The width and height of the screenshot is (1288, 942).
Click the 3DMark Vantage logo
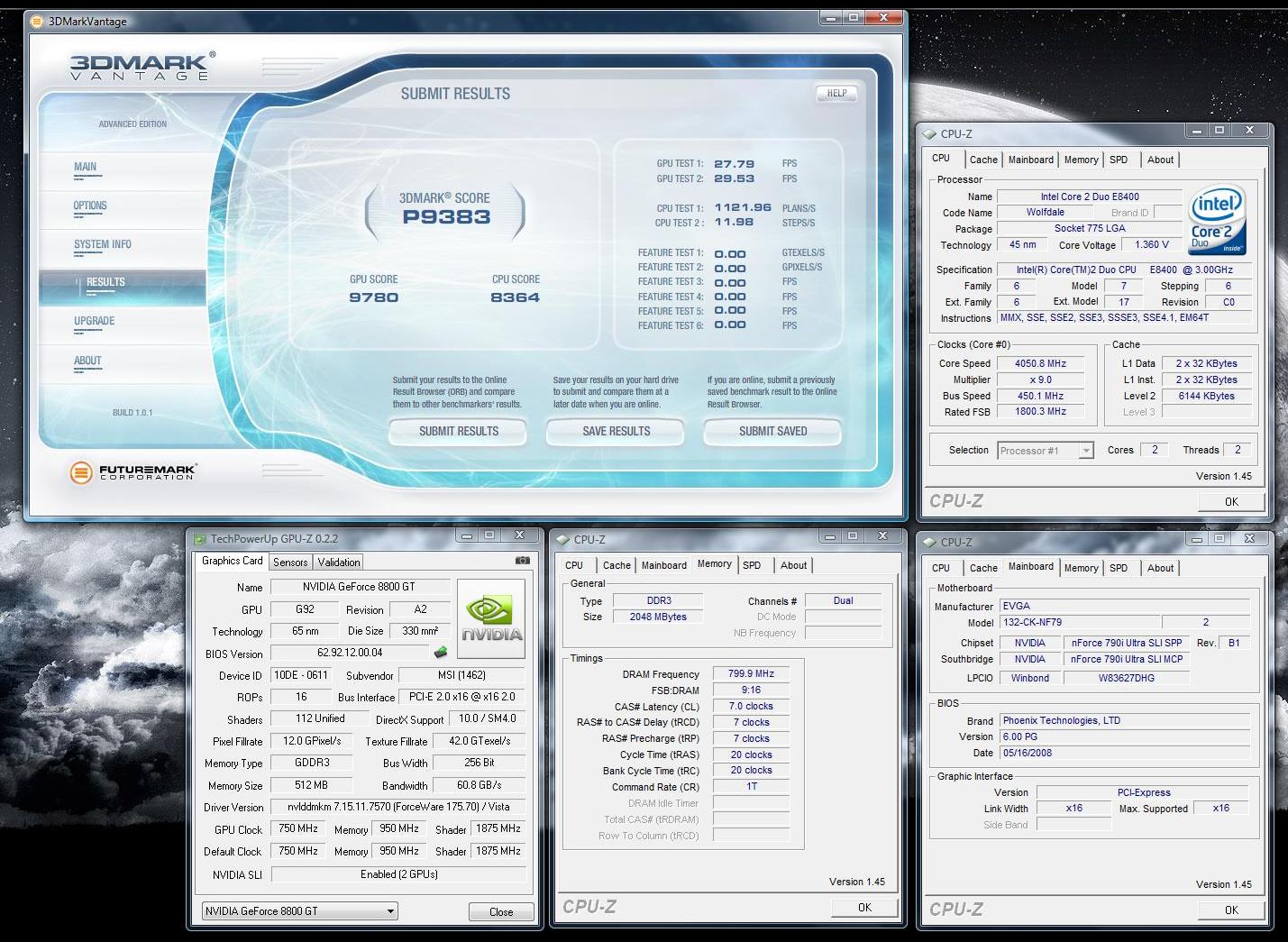tap(142, 67)
